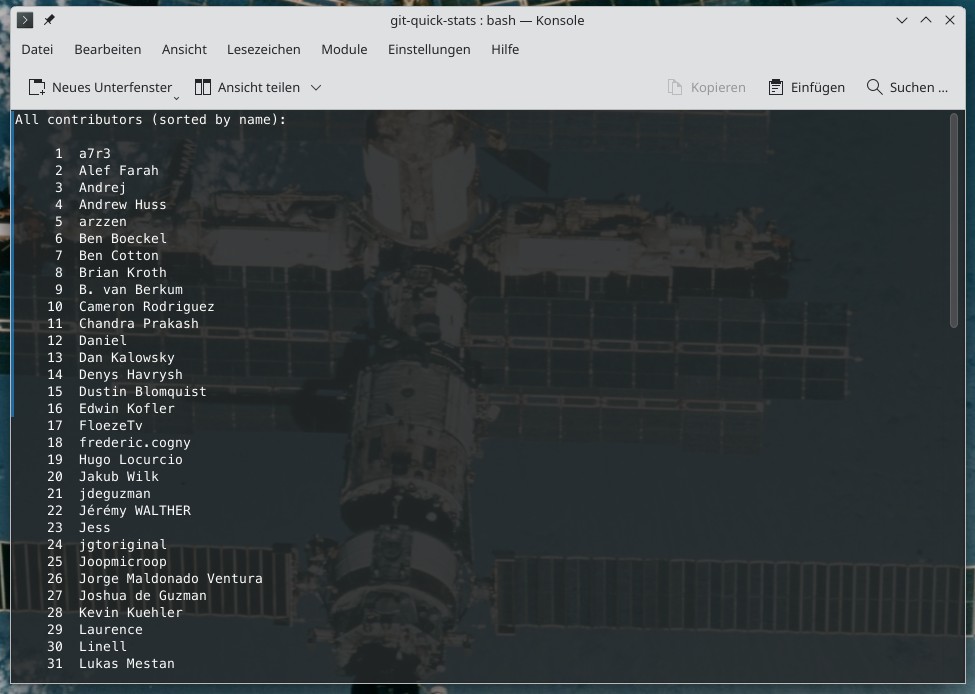Click the keep-below down-arrow title bar button
Image resolution: width=975 pixels, height=694 pixels.
click(903, 20)
